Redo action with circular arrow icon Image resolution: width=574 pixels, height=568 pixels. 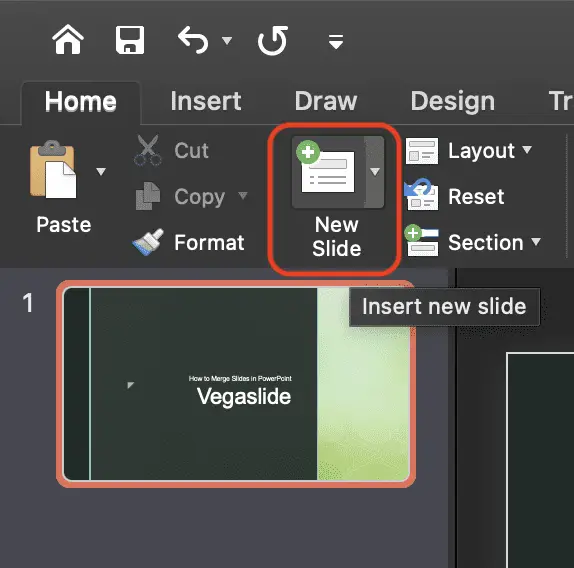pyautogui.click(x=273, y=40)
